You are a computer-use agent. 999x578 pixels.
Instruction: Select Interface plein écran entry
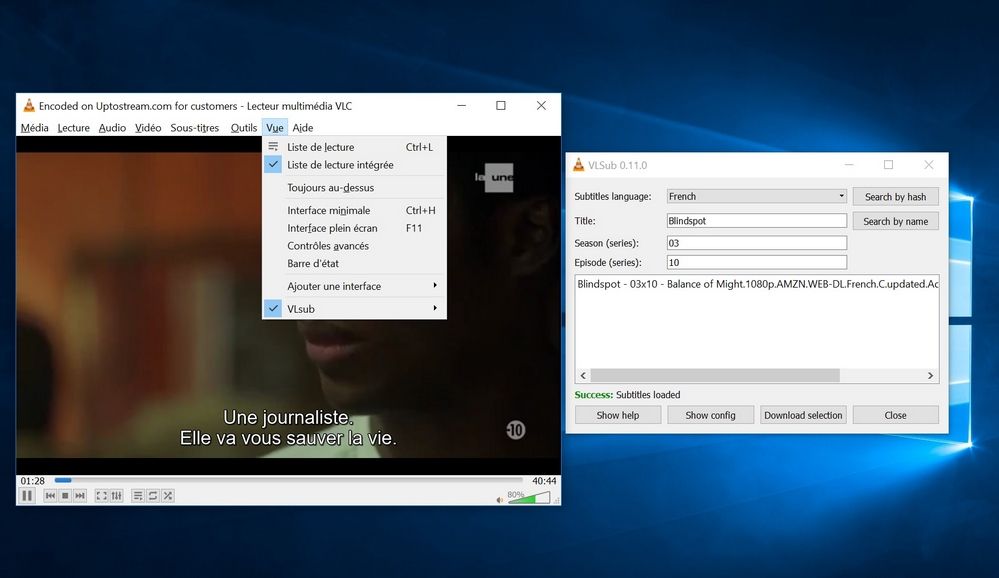[x=354, y=228]
